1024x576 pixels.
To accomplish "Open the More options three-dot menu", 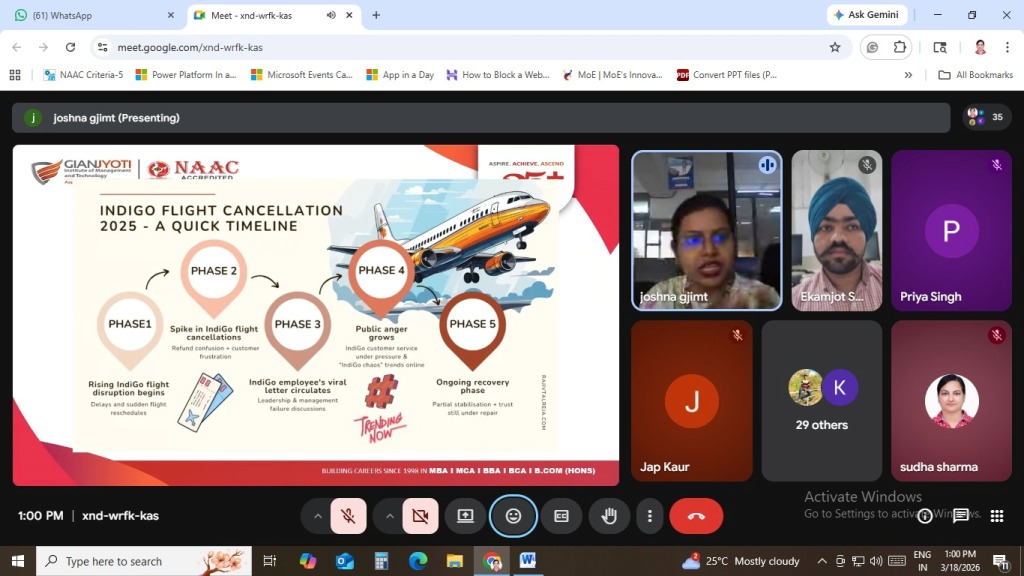I will [x=650, y=516].
